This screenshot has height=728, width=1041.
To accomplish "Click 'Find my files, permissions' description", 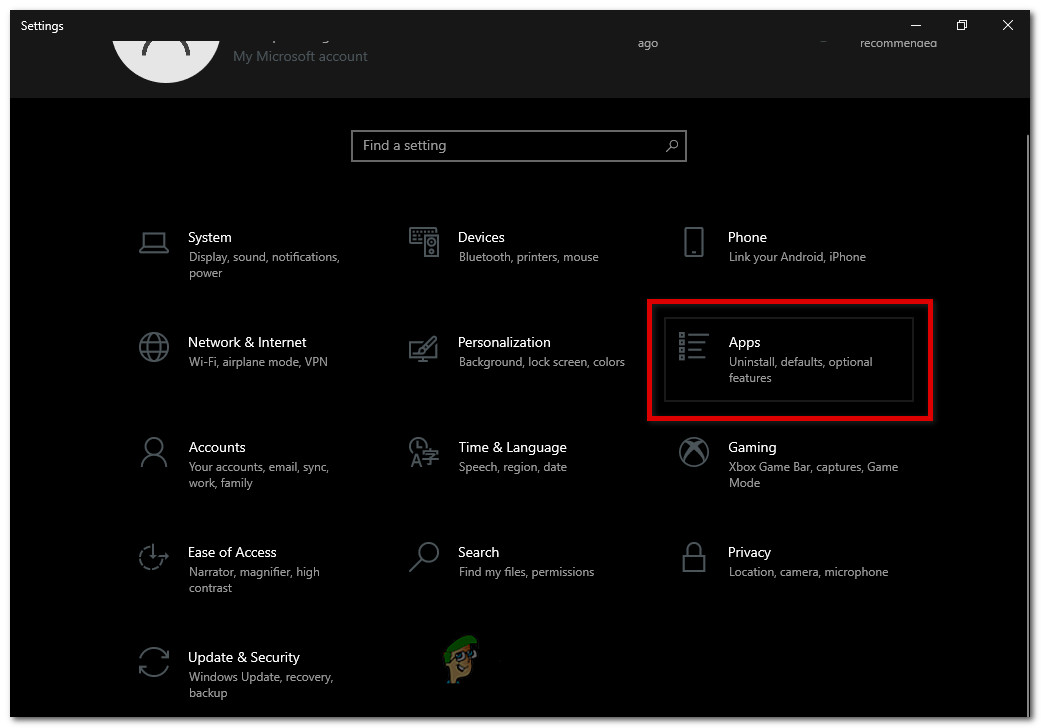I will coord(526,571).
